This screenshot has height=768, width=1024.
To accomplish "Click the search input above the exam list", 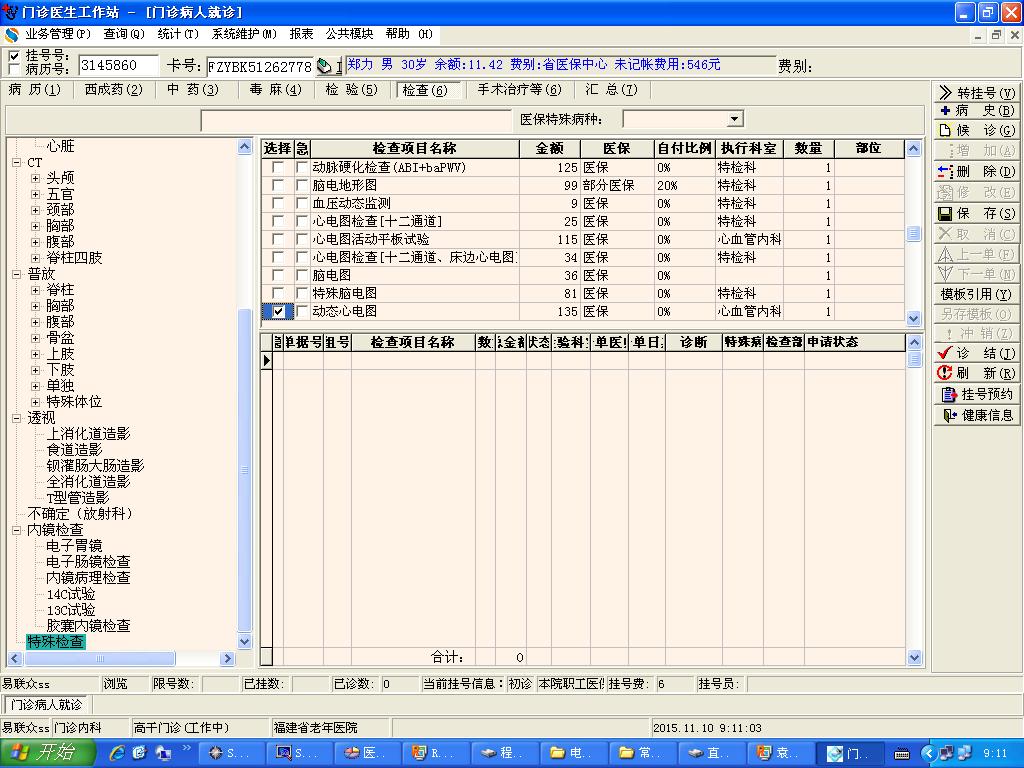I will tap(356, 120).
